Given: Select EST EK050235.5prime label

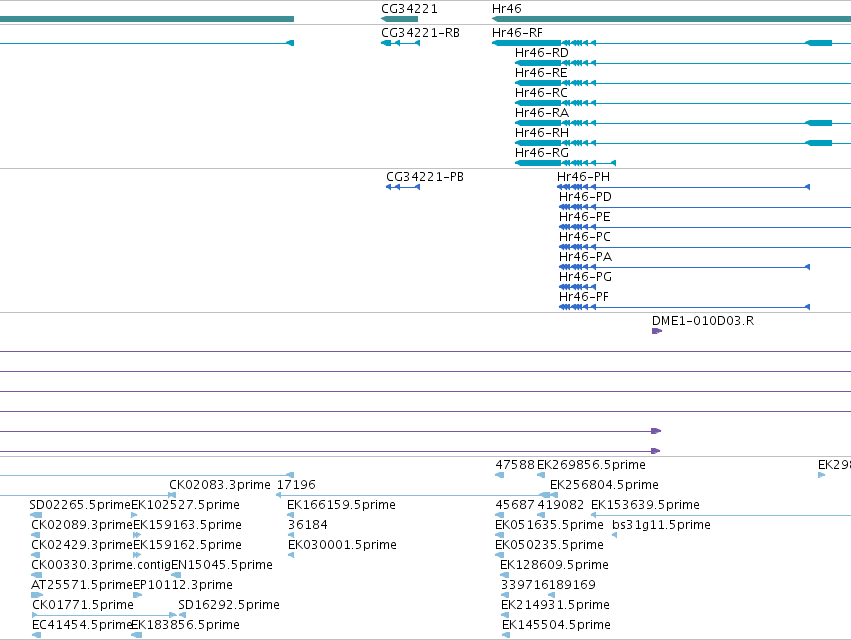Looking at the screenshot, I should pos(549,545).
